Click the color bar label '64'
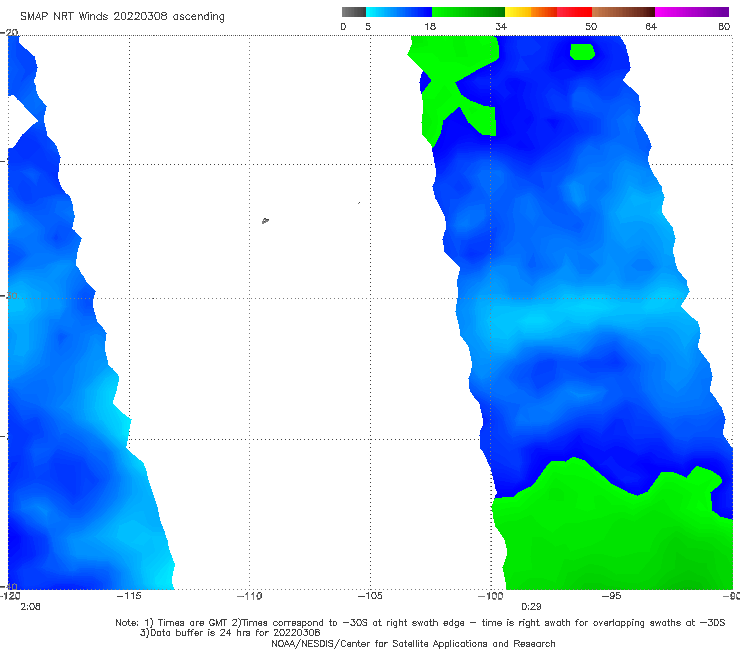Viewport: 740px width, 650px height. pyautogui.click(x=651, y=26)
